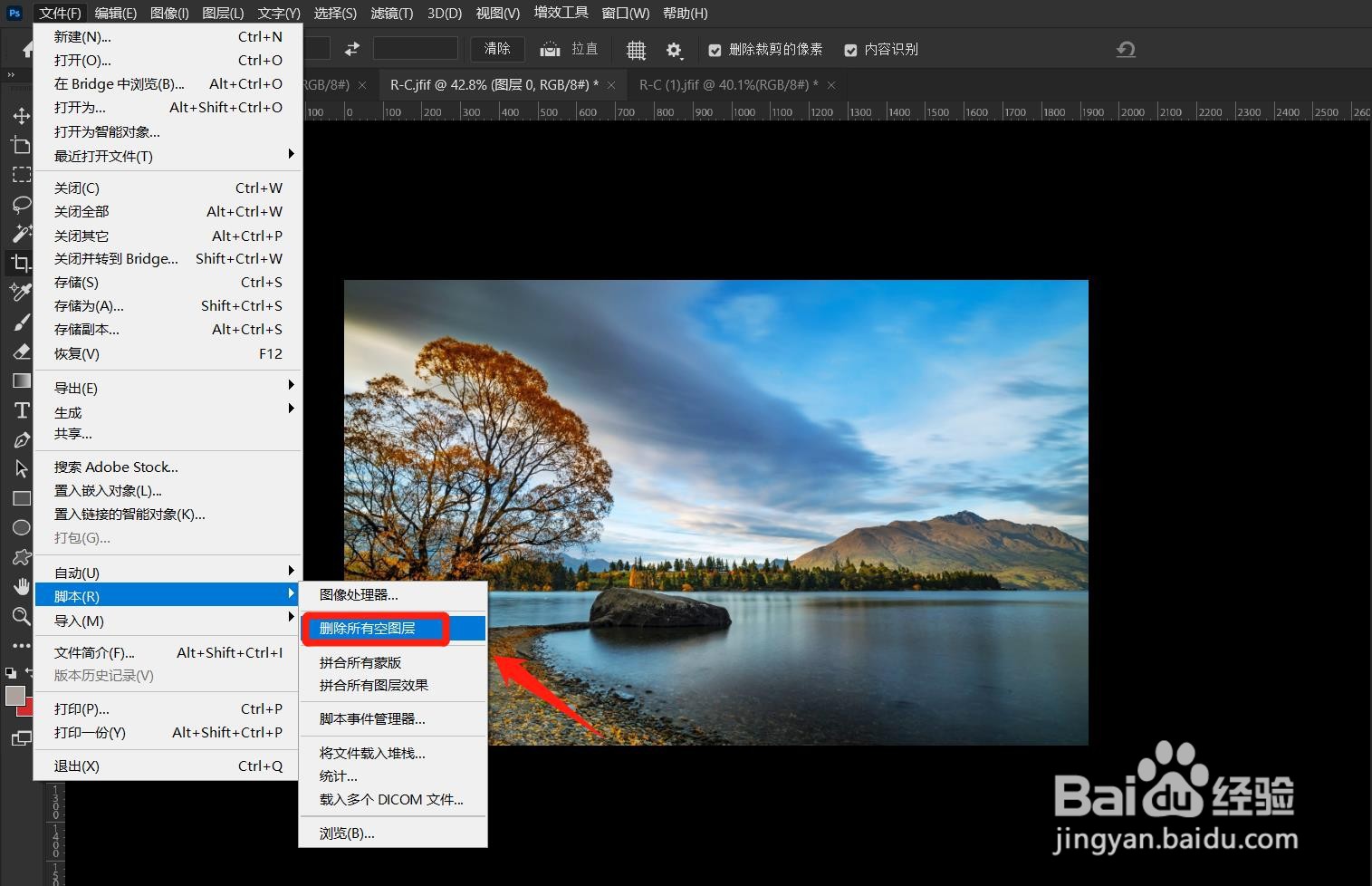Open the 窗口(W) menu
The width and height of the screenshot is (1372, 886).
[625, 13]
